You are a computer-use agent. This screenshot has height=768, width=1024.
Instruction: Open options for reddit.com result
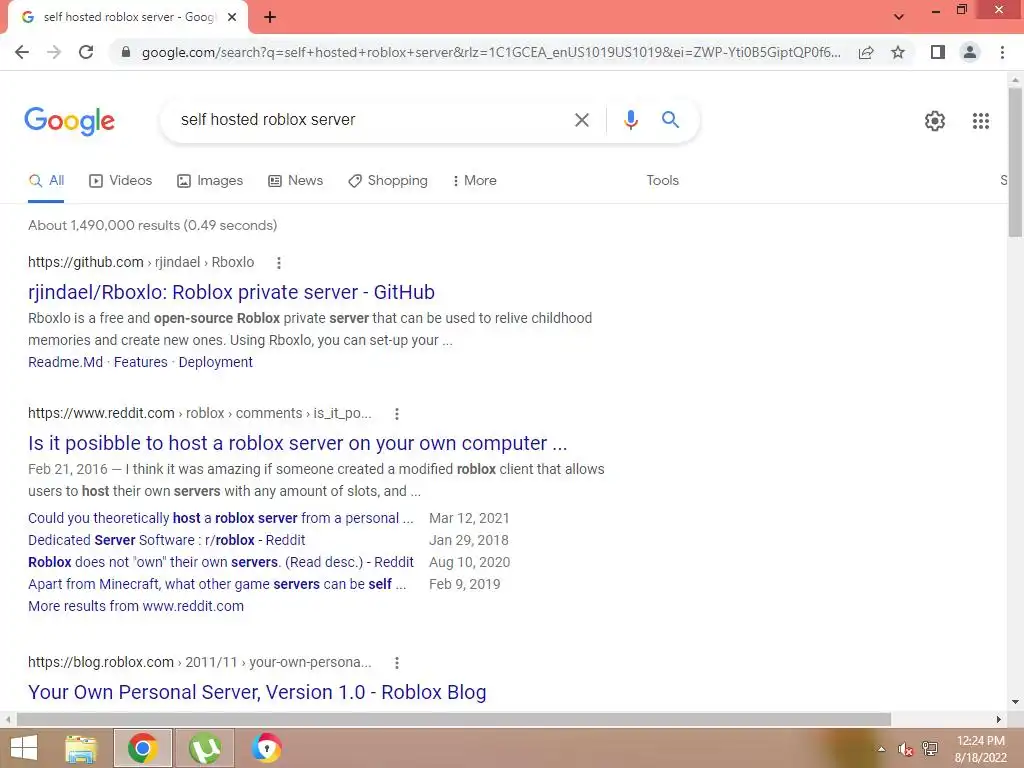tap(396, 414)
